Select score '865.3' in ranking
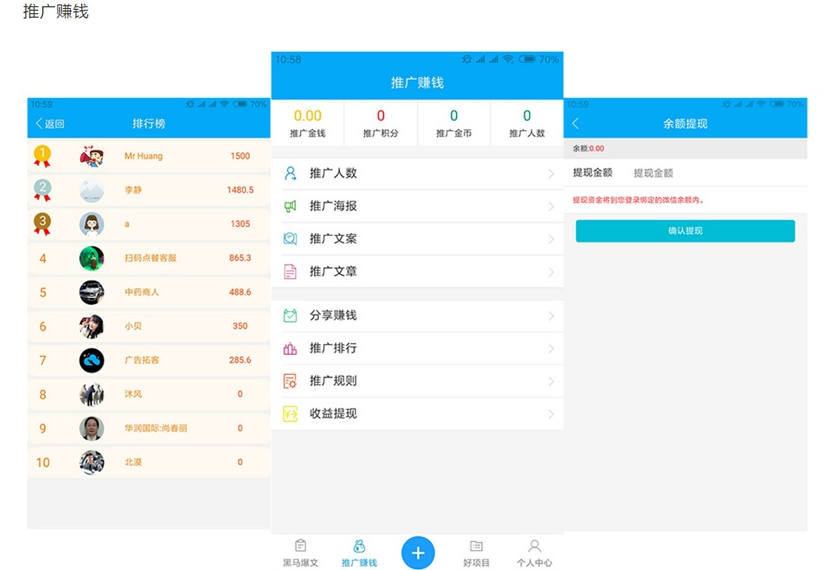833x570 pixels. click(x=240, y=258)
